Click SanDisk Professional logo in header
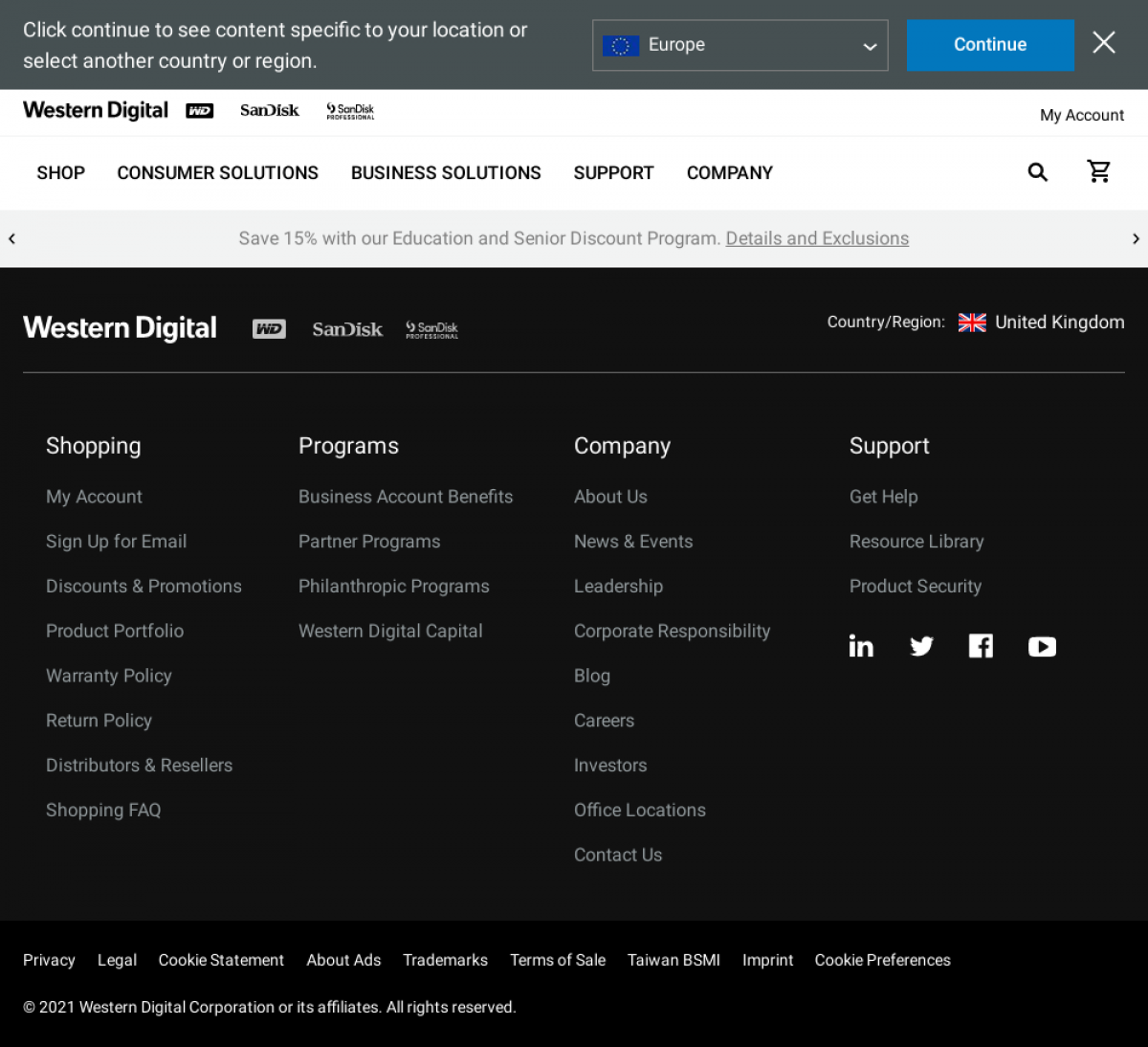Viewport: 1148px width, 1047px height. coord(350,111)
